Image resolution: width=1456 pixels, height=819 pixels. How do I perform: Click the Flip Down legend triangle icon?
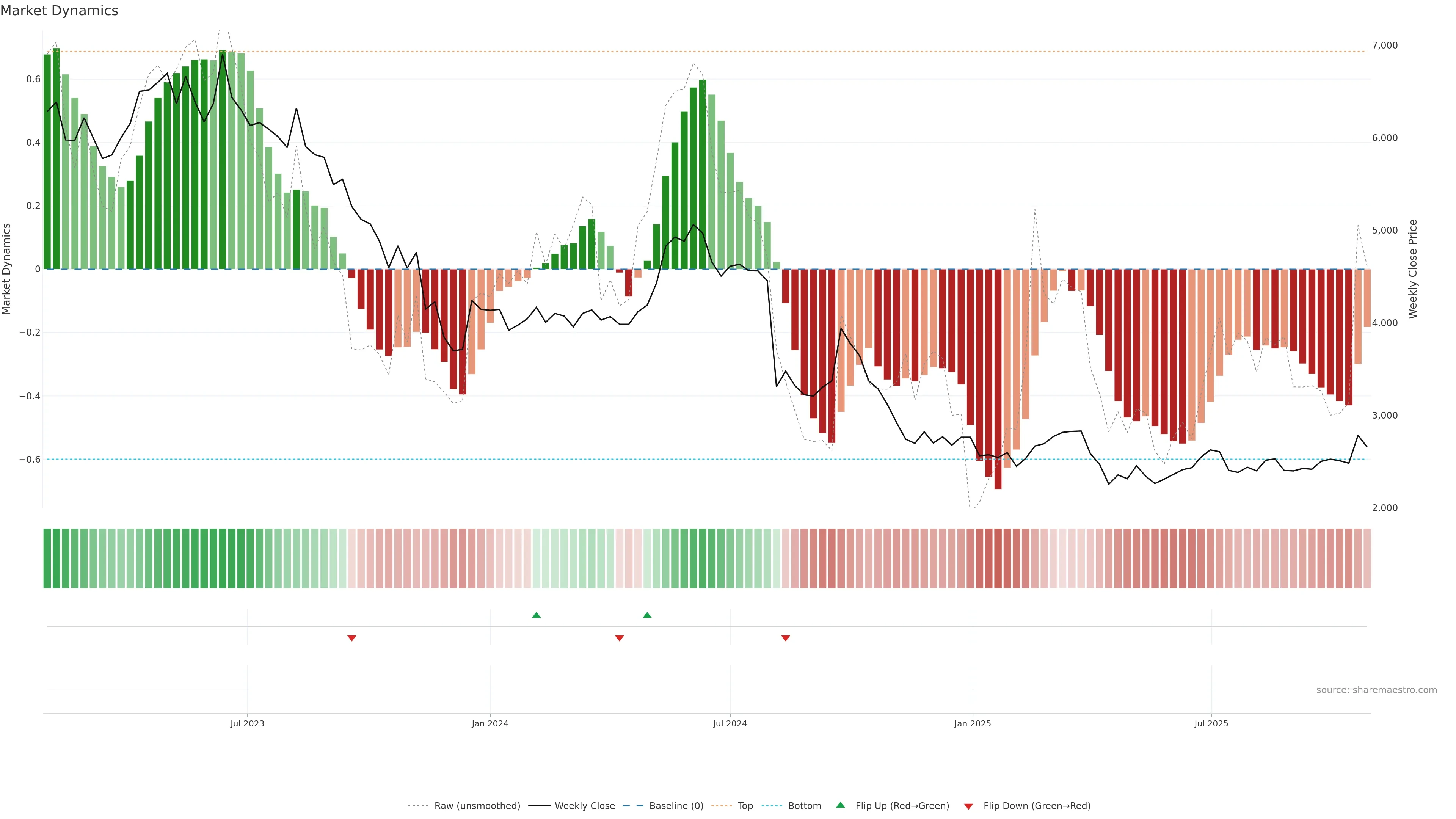click(968, 806)
